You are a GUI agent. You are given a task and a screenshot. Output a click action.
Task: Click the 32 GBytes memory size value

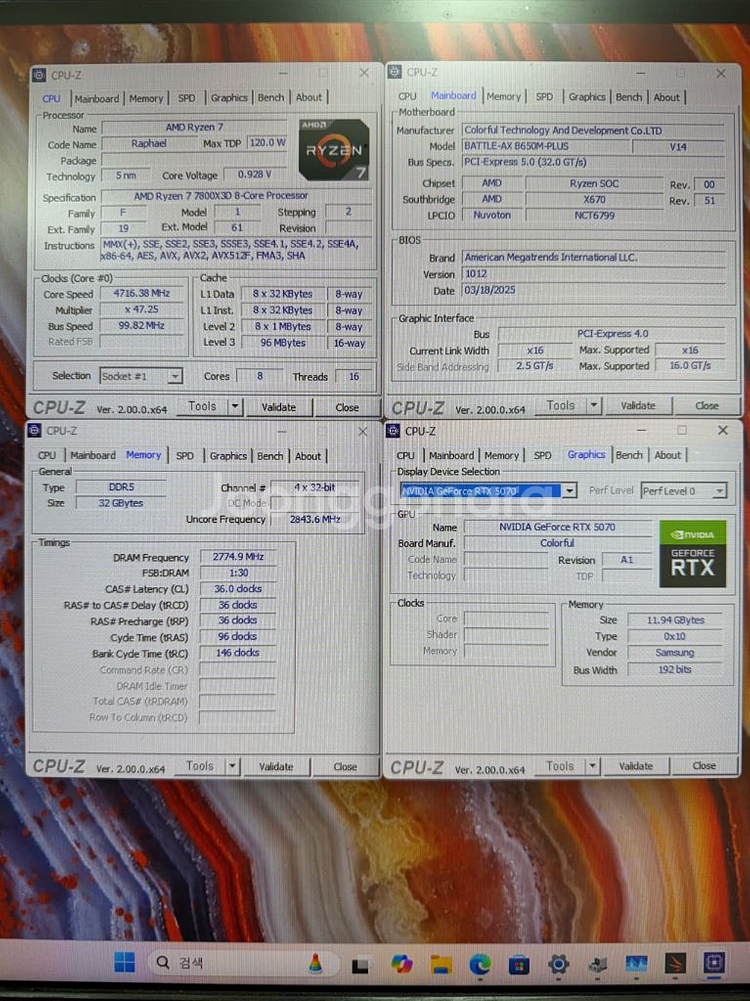coord(121,503)
